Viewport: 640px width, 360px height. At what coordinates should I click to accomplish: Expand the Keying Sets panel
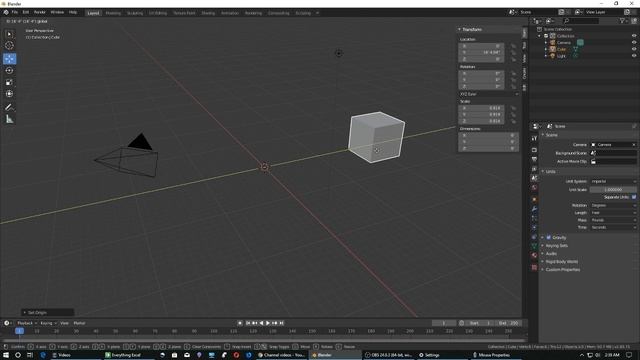tap(556, 246)
